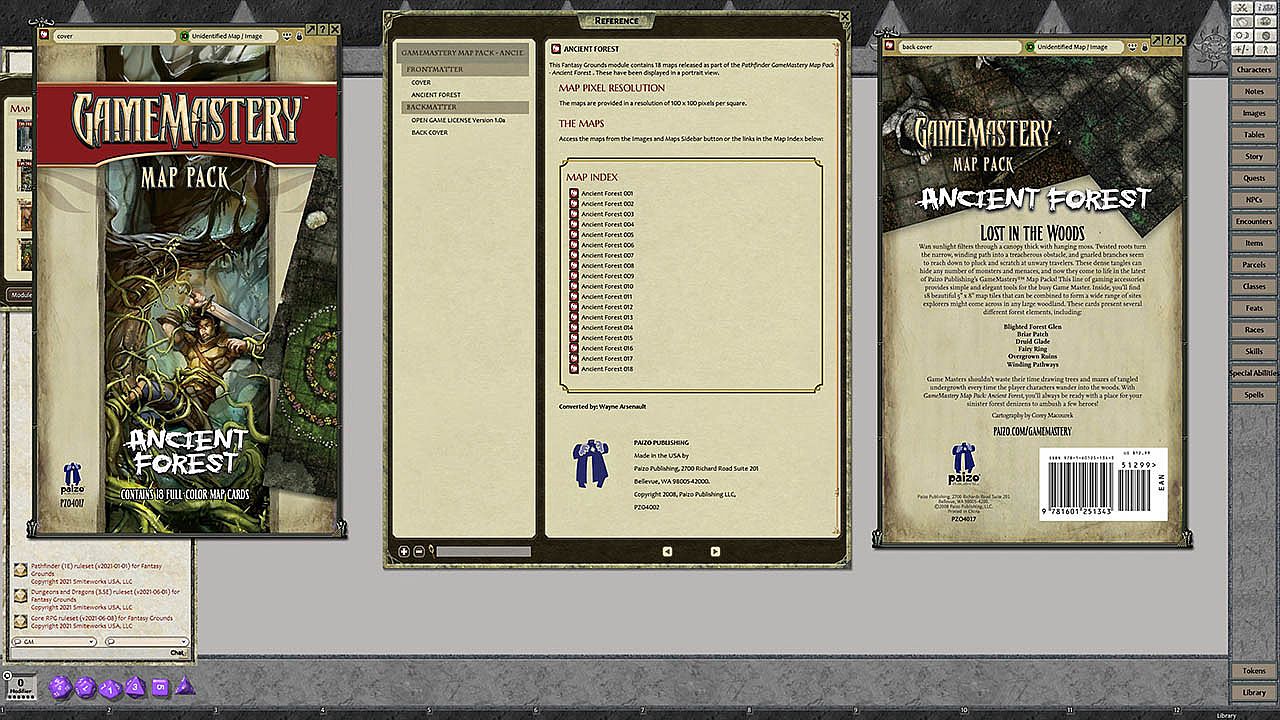Open the Ancient Forest 009 map link
Screen dimensions: 1280x720
click(607, 276)
